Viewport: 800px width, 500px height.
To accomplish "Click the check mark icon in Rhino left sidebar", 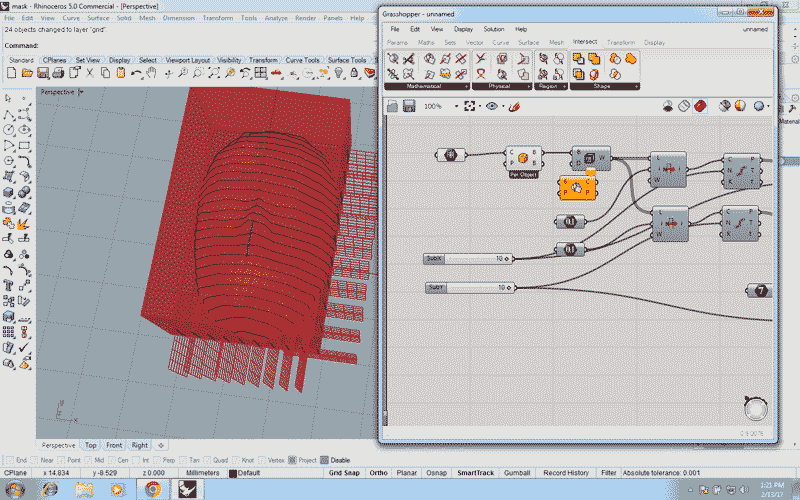I will click(24, 347).
